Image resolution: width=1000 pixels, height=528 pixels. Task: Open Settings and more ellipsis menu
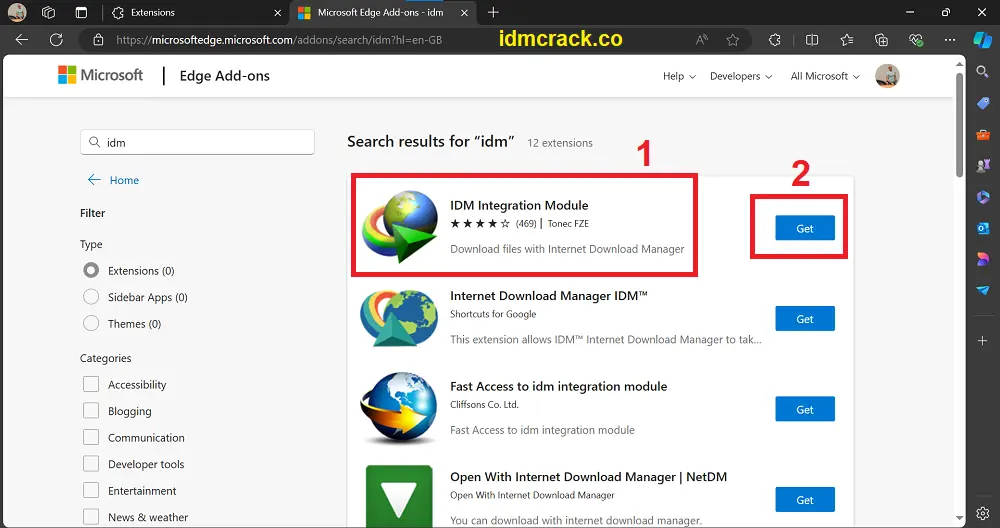coord(950,40)
